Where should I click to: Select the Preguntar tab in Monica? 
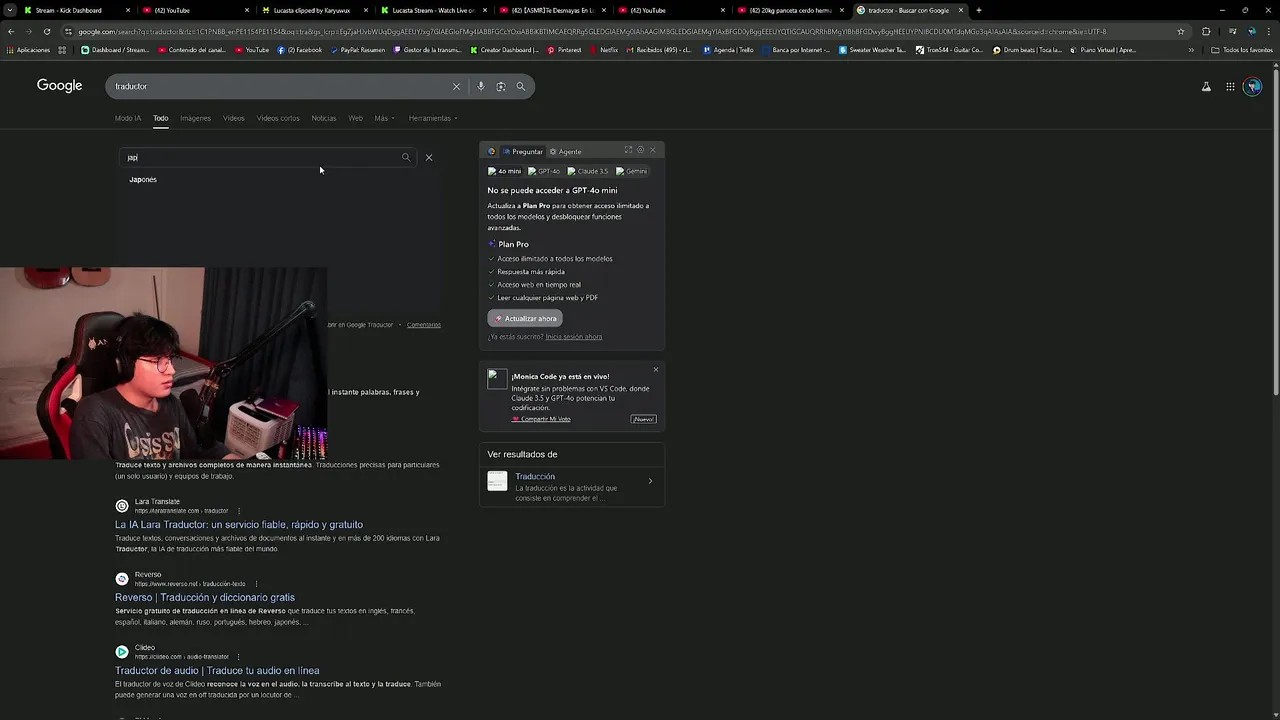pyautogui.click(x=522, y=152)
